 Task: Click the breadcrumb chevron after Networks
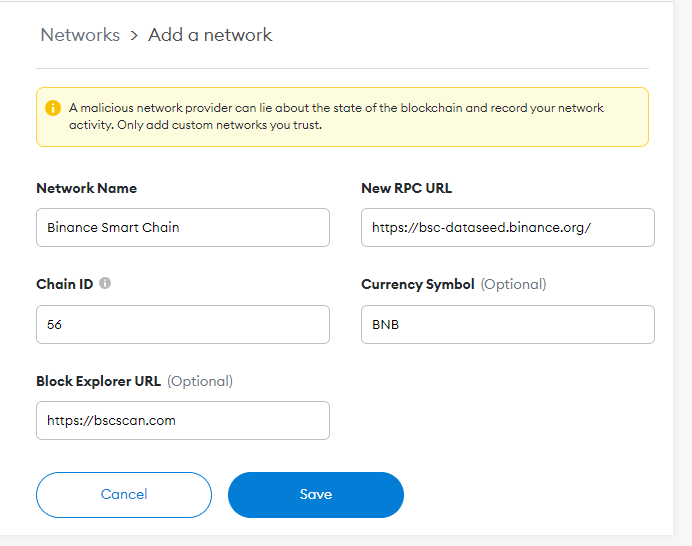pos(134,35)
